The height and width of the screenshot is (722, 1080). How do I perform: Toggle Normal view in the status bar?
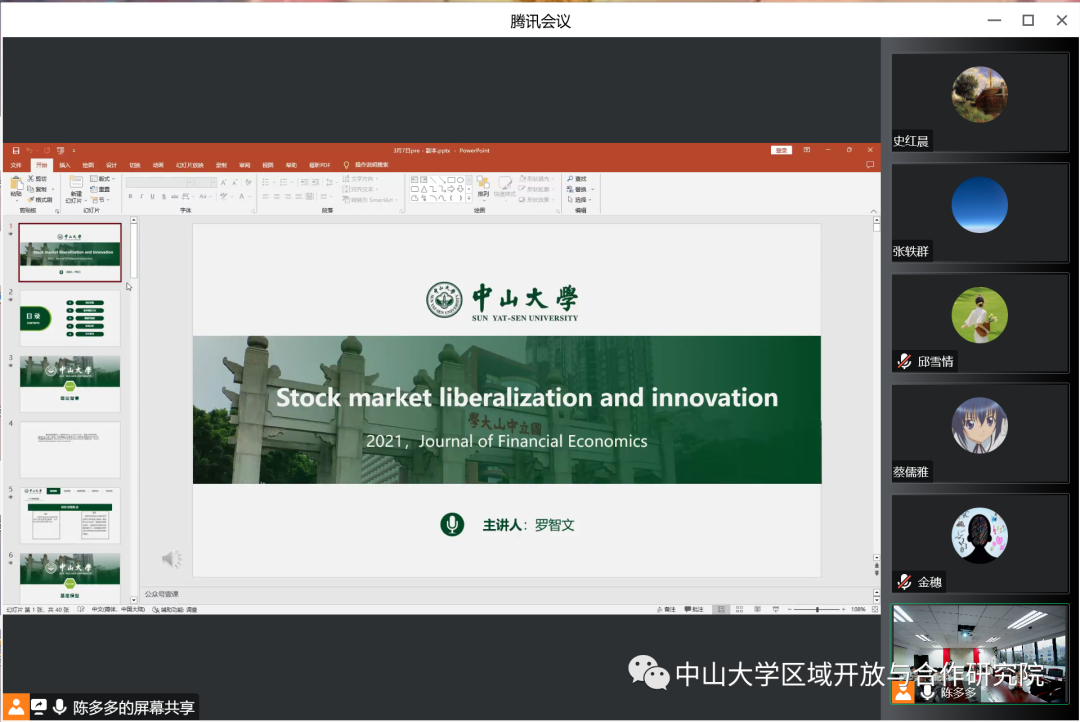coord(721,609)
